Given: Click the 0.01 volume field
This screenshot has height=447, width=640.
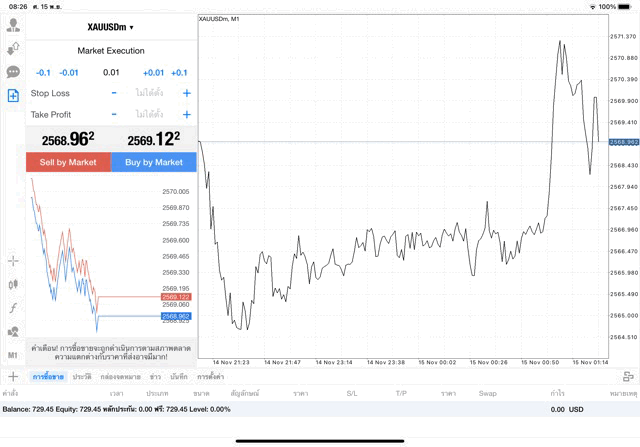Looking at the screenshot, I should pyautogui.click(x=111, y=72).
